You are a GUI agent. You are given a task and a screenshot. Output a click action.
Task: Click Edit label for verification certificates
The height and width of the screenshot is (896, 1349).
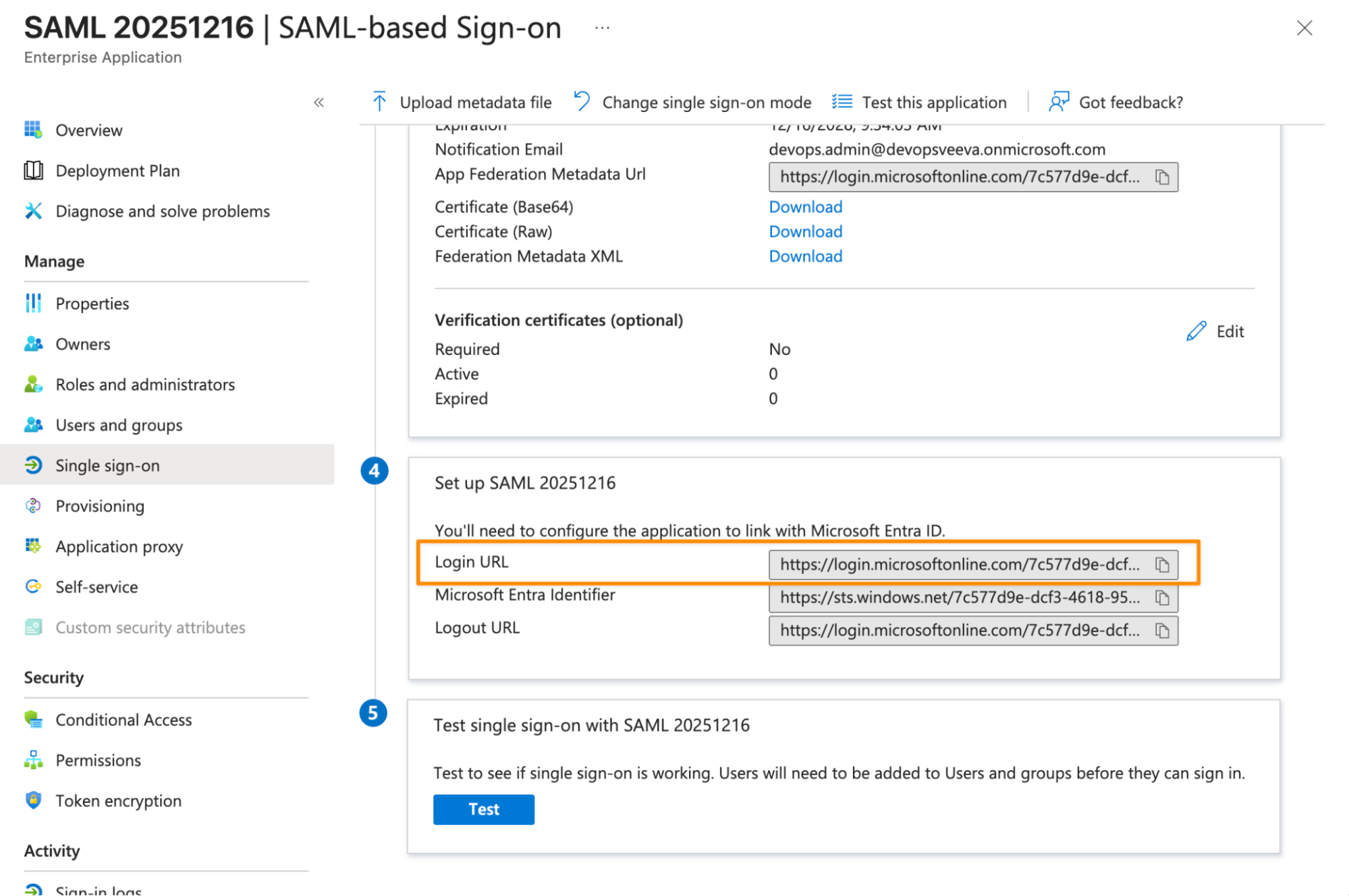click(x=1230, y=331)
